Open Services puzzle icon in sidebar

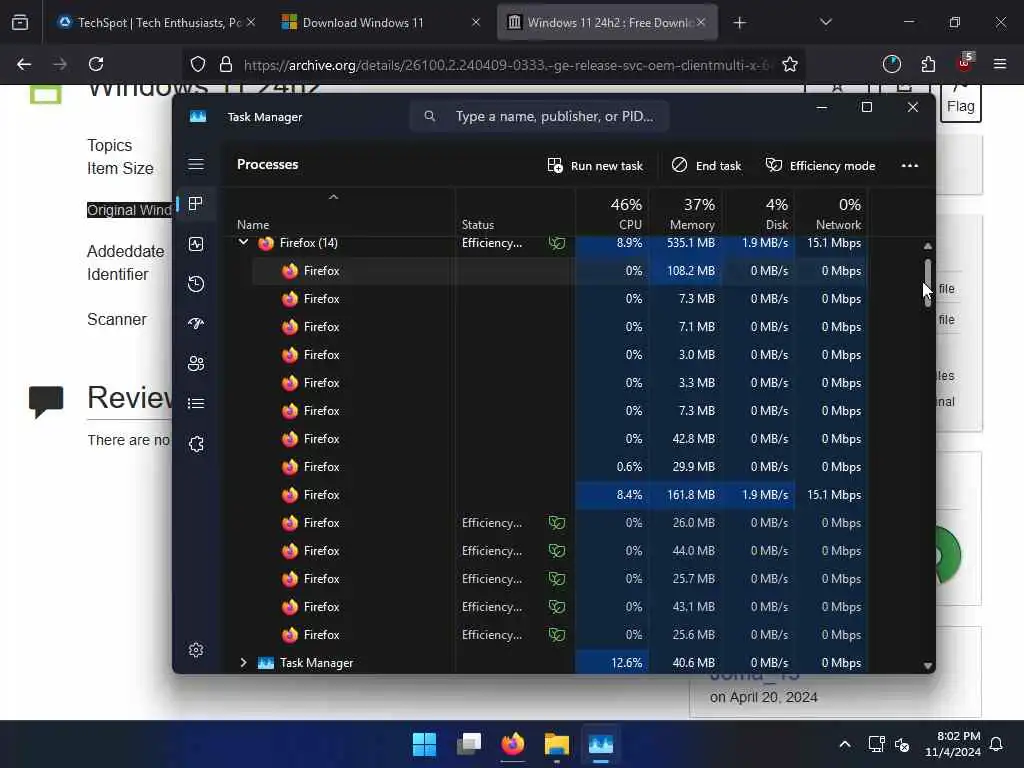click(196, 444)
